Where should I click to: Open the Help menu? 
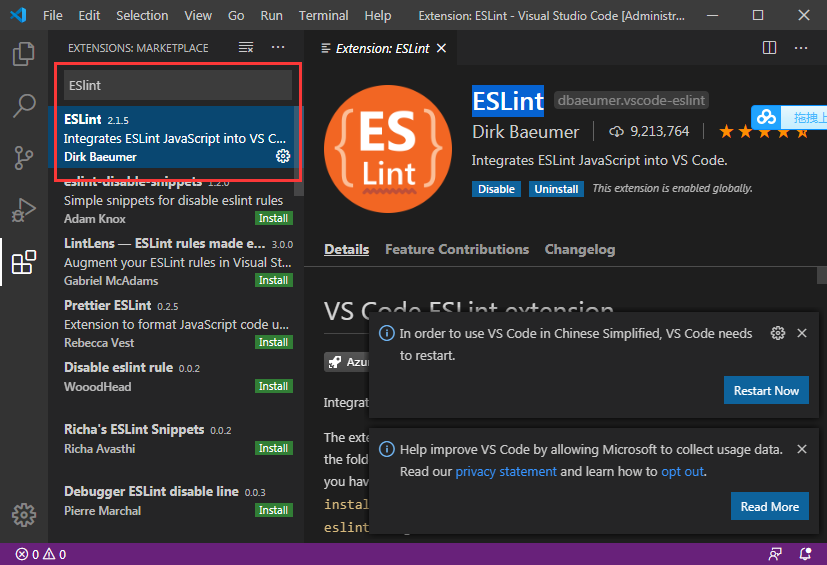pos(378,15)
